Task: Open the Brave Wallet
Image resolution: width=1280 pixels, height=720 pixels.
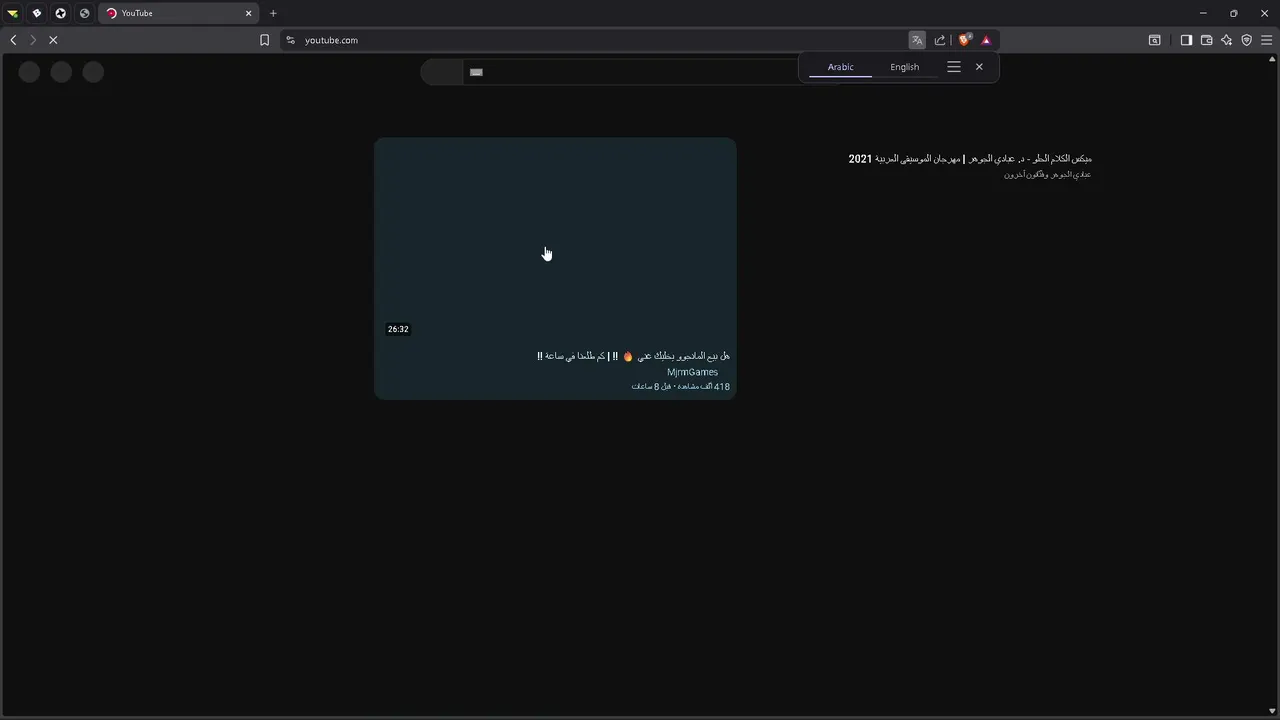Action: pos(1206,40)
